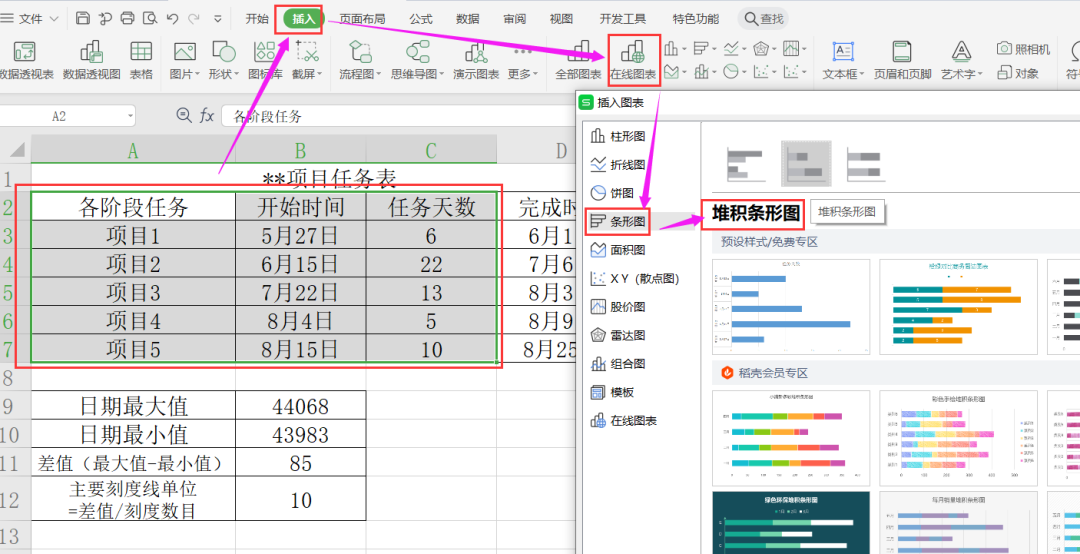This screenshot has height=554, width=1080.
Task: Open the Name Box dropdown arrow
Action: (129, 116)
